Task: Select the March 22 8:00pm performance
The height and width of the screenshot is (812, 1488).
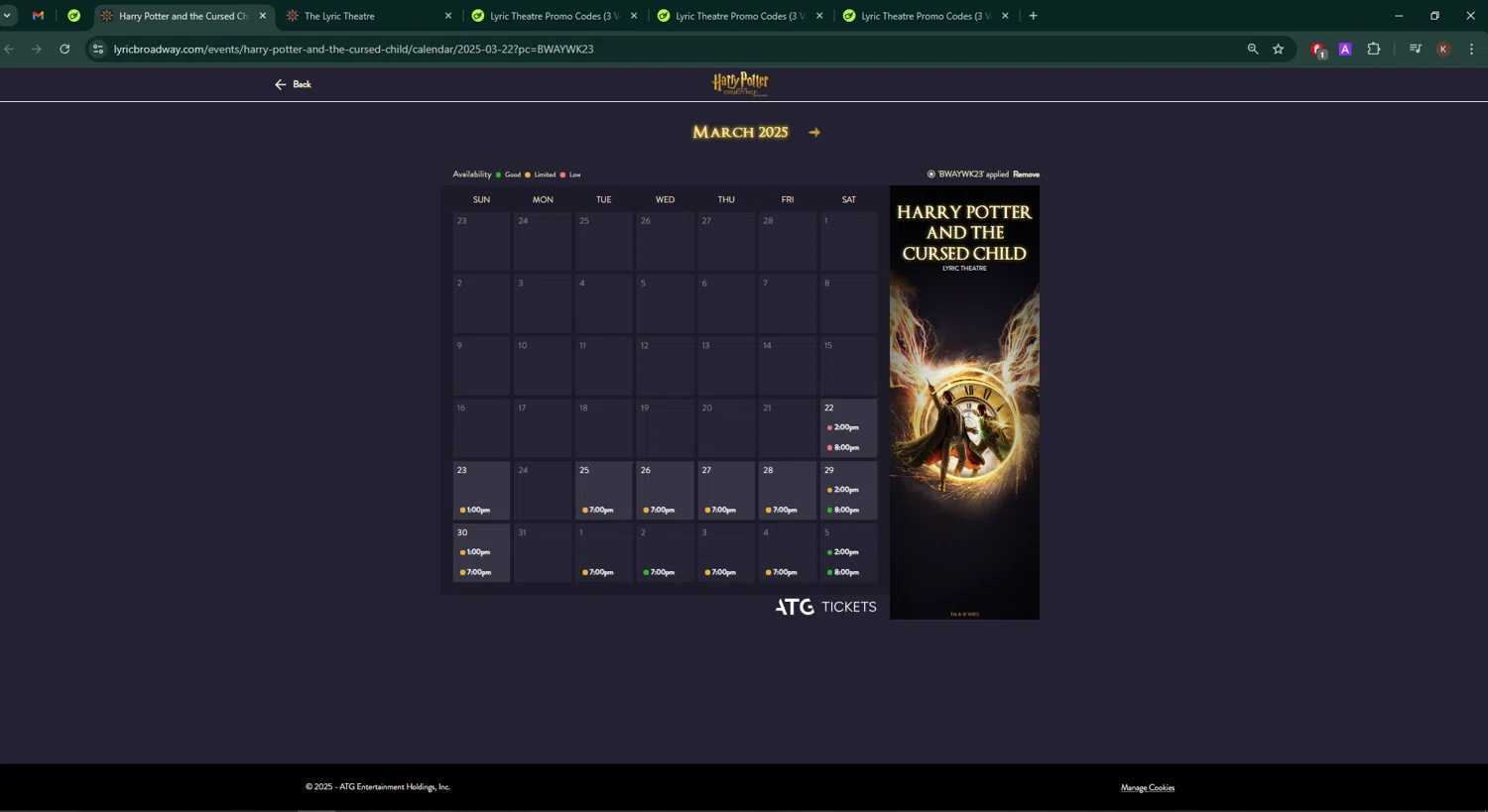Action: point(843,447)
